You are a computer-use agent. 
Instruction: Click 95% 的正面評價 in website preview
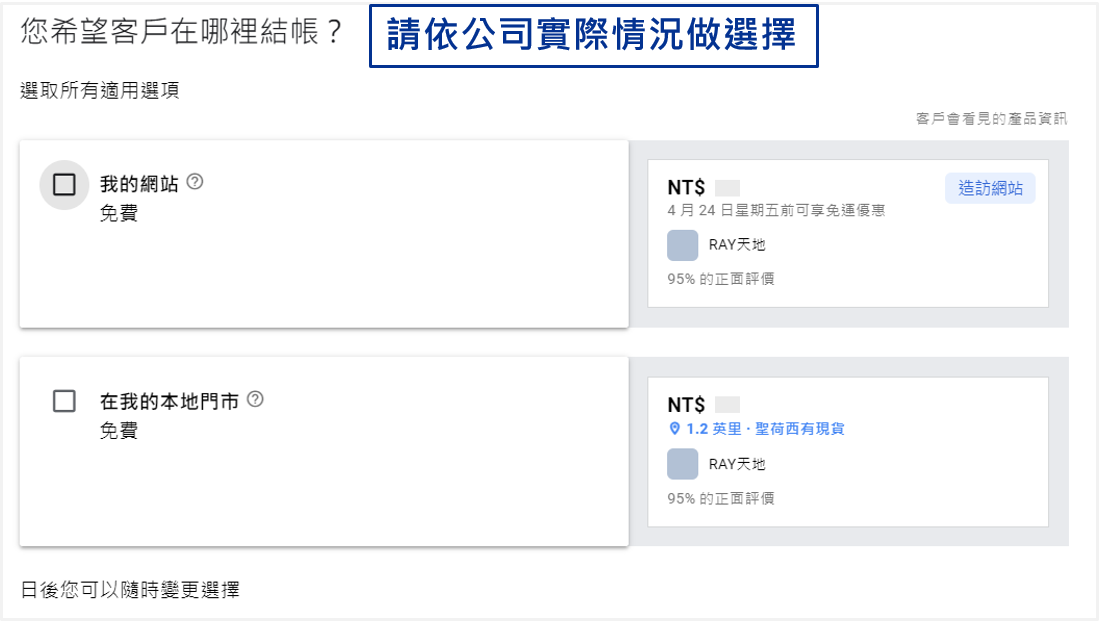pos(721,279)
